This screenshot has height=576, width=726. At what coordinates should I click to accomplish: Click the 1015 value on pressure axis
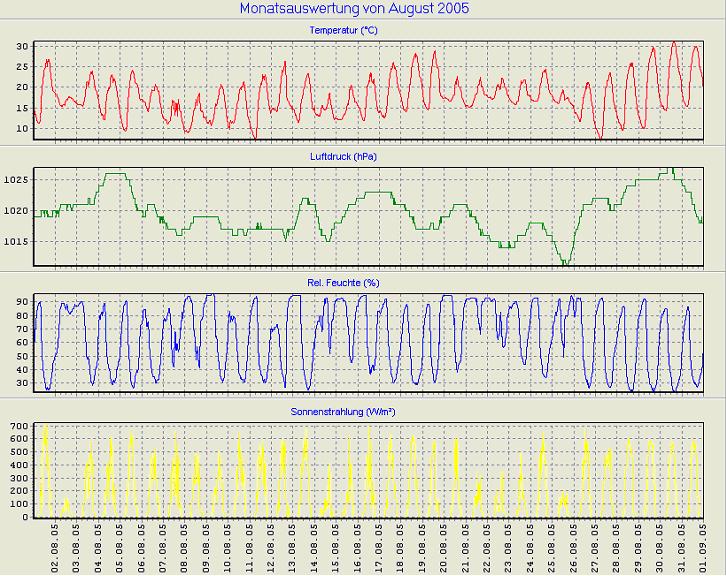(x=17, y=241)
